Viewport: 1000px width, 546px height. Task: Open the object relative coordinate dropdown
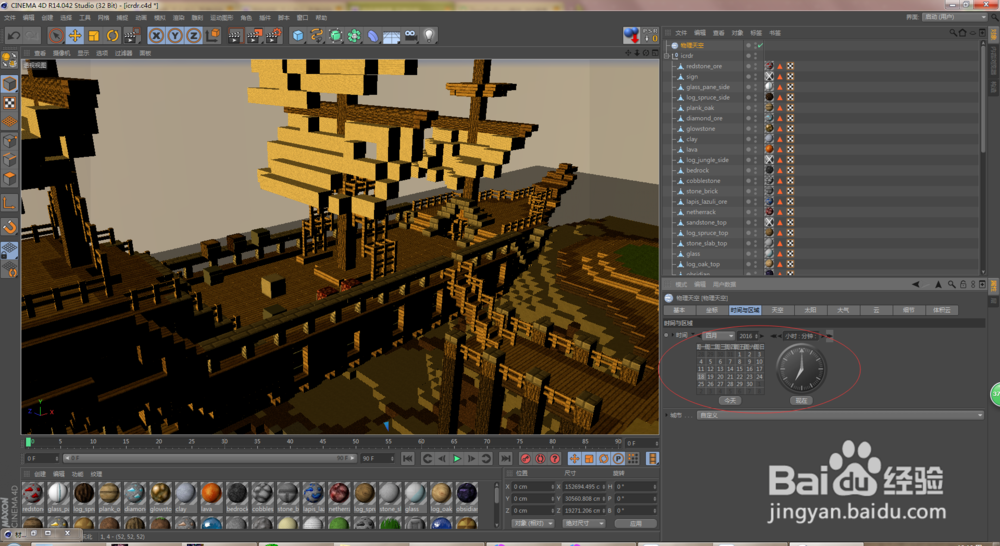(x=533, y=523)
